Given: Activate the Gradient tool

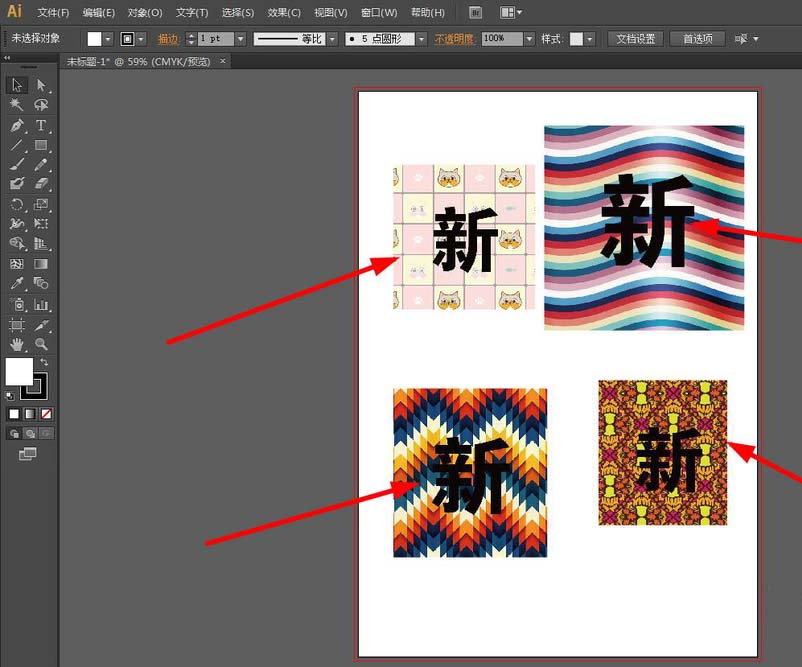Looking at the screenshot, I should (x=43, y=263).
